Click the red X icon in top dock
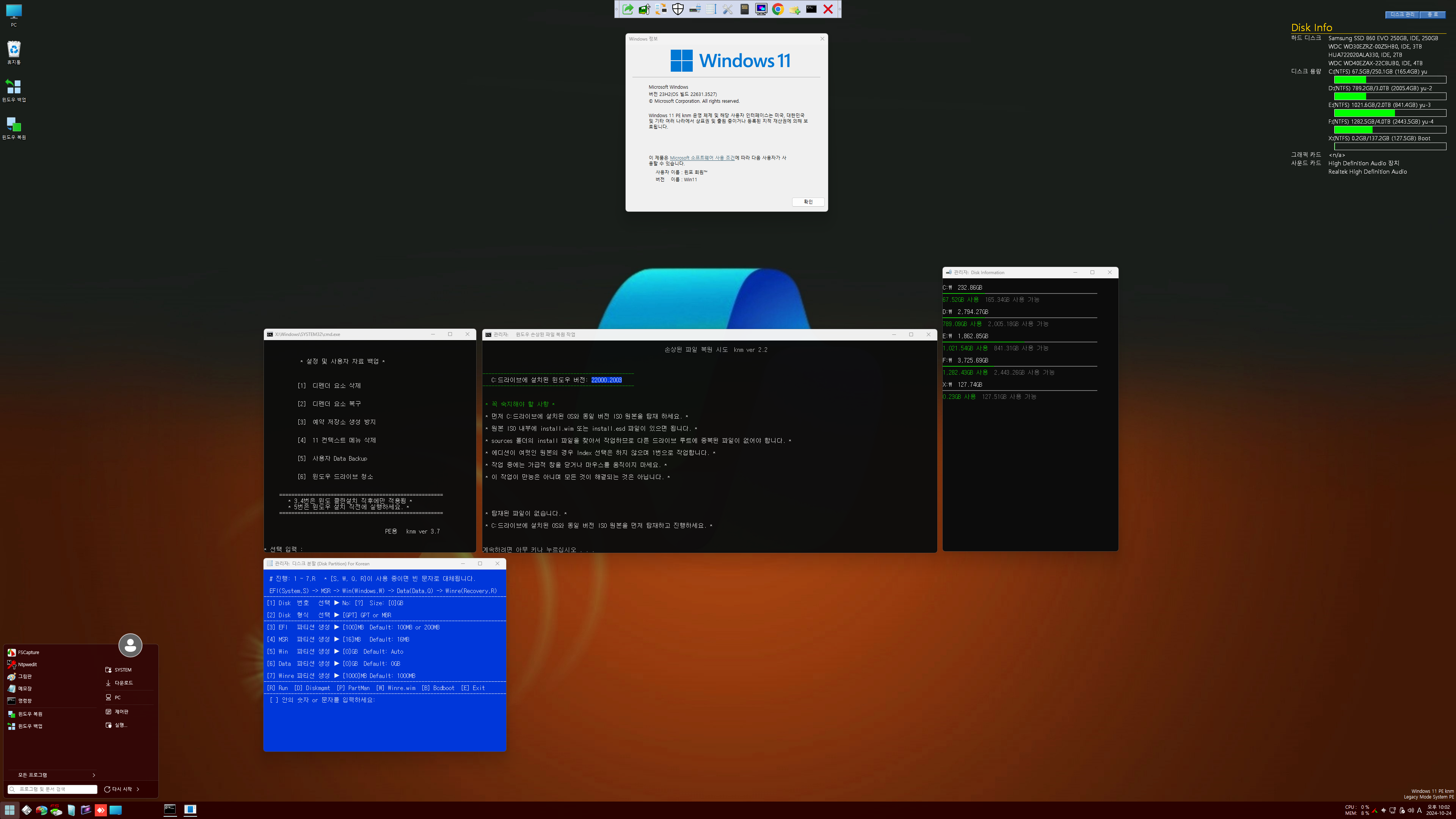This screenshot has width=1456, height=819. [828, 9]
